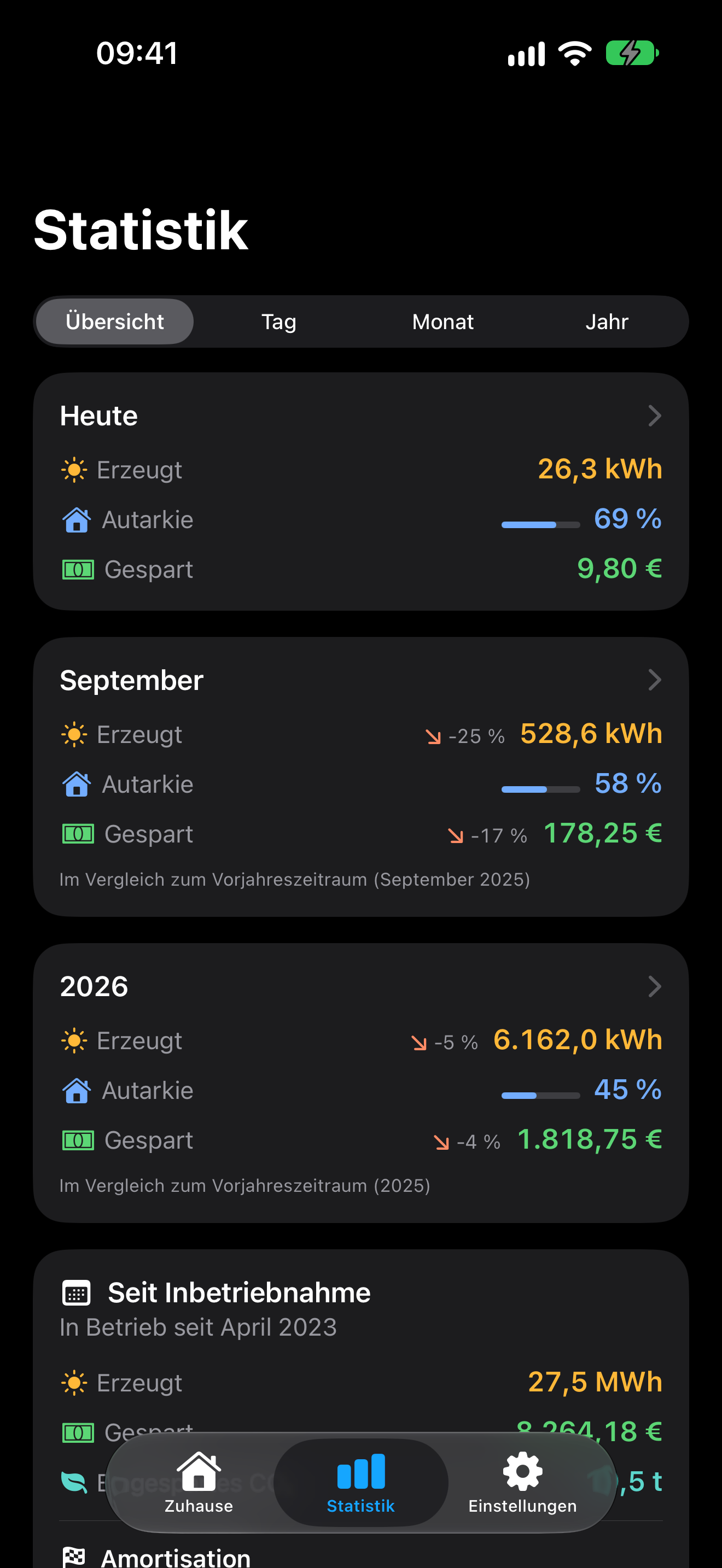Tap the house icon next to September Autarkie
The height and width of the screenshot is (1568, 722).
[77, 784]
